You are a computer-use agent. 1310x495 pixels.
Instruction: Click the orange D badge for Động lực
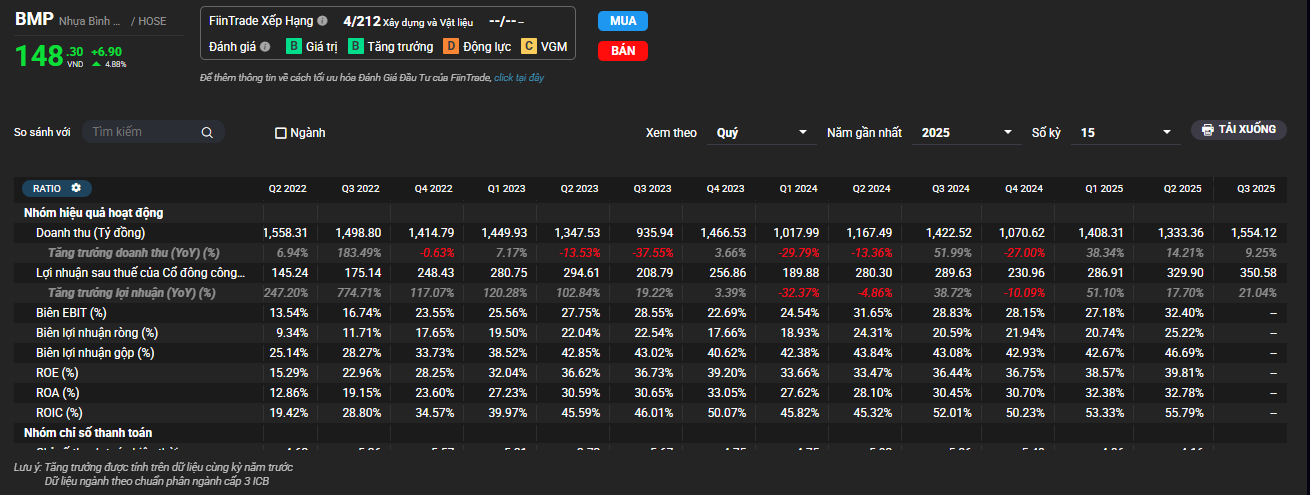(x=451, y=47)
